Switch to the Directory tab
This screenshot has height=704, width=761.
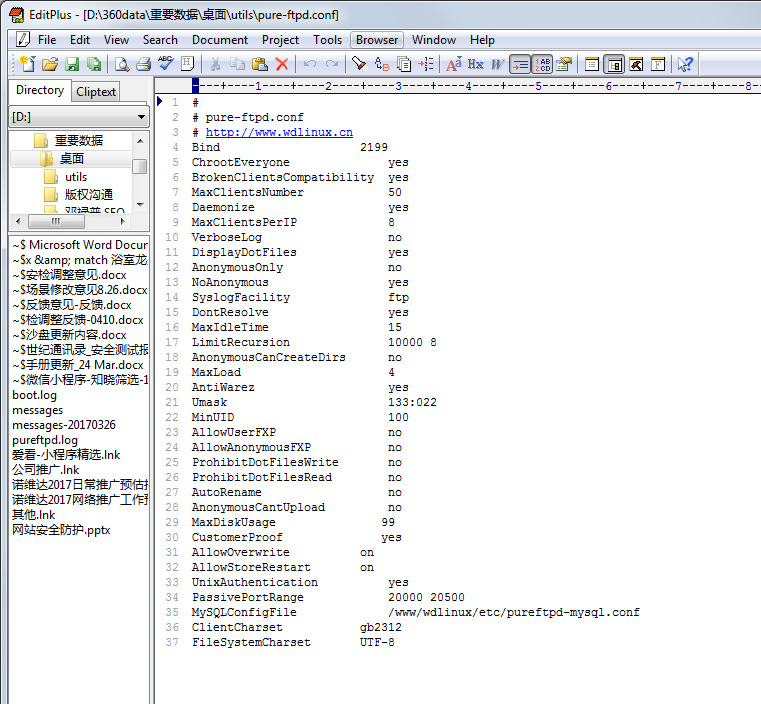40,90
